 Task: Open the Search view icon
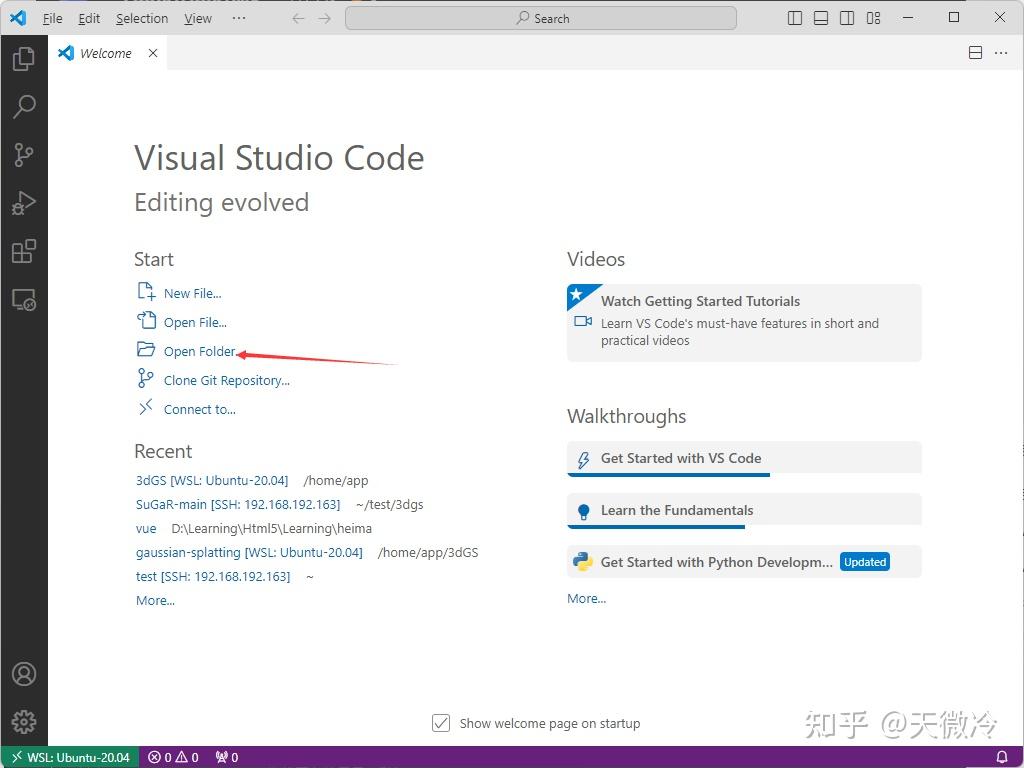click(x=24, y=106)
